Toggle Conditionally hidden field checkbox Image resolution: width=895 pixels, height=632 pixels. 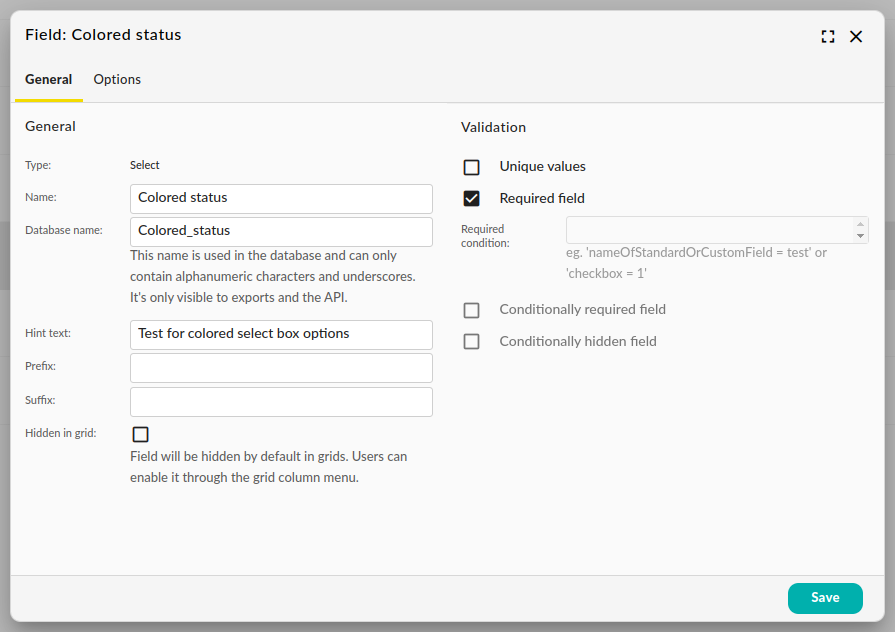(x=472, y=342)
